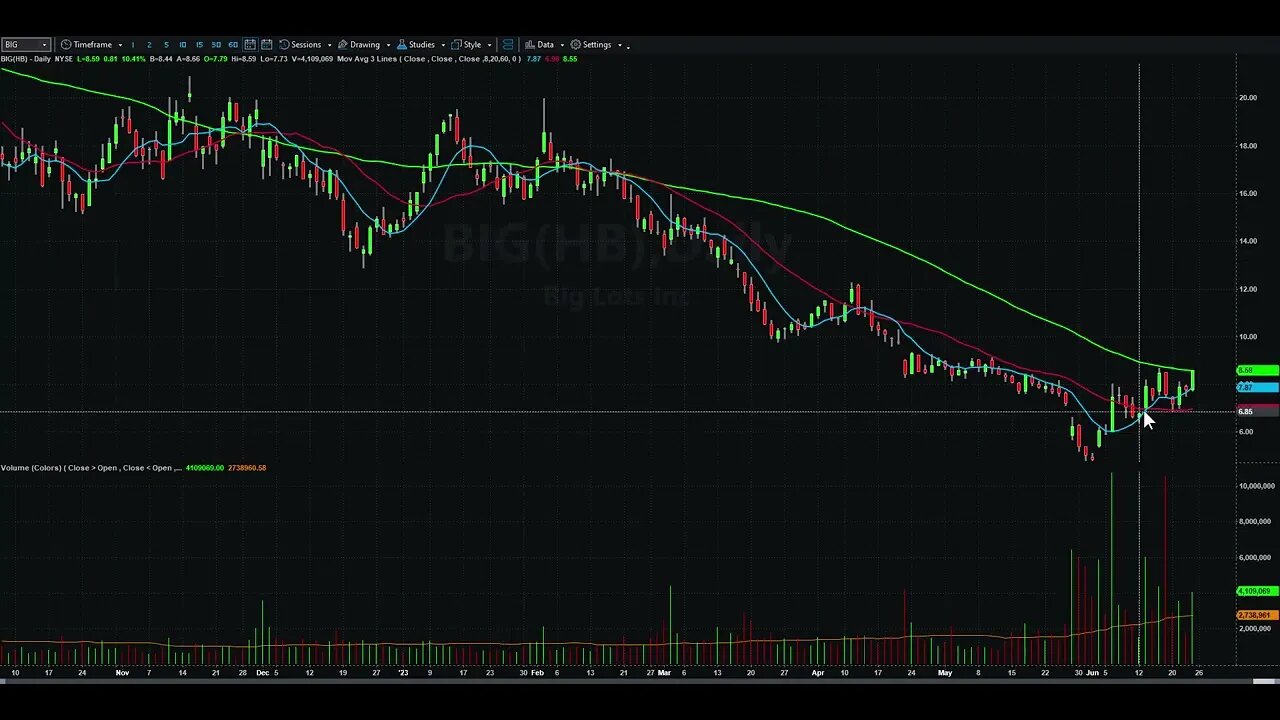The image size is (1280, 720).
Task: Open the Studies menu
Action: (x=416, y=44)
